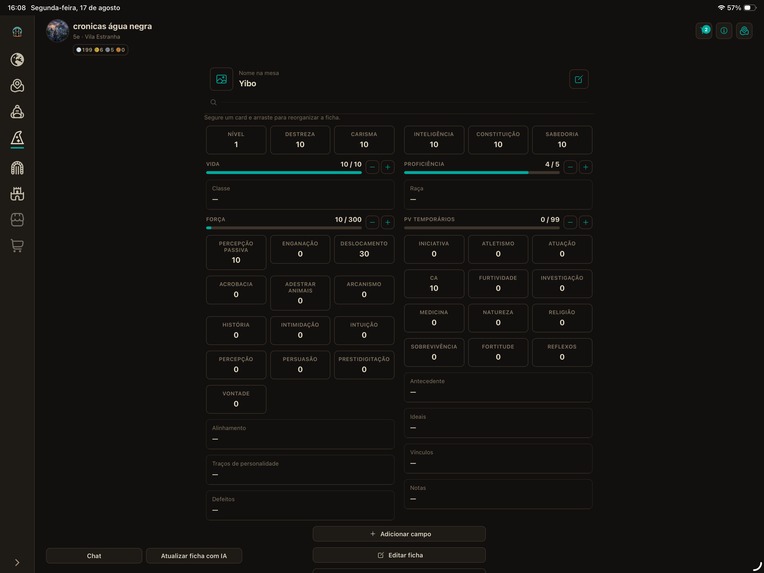
Task: Increase Vida with plus button
Action: (388, 167)
